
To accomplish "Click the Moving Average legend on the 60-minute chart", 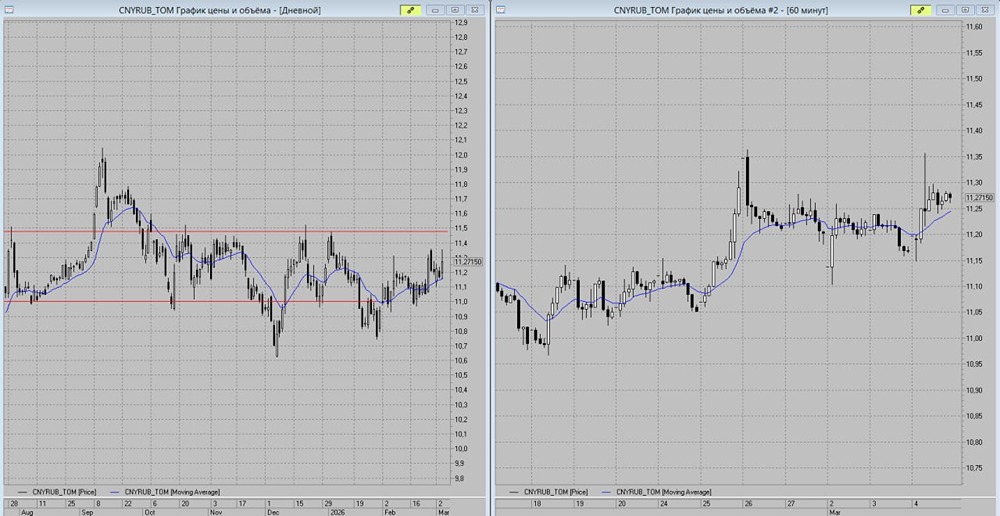I will coord(660,492).
